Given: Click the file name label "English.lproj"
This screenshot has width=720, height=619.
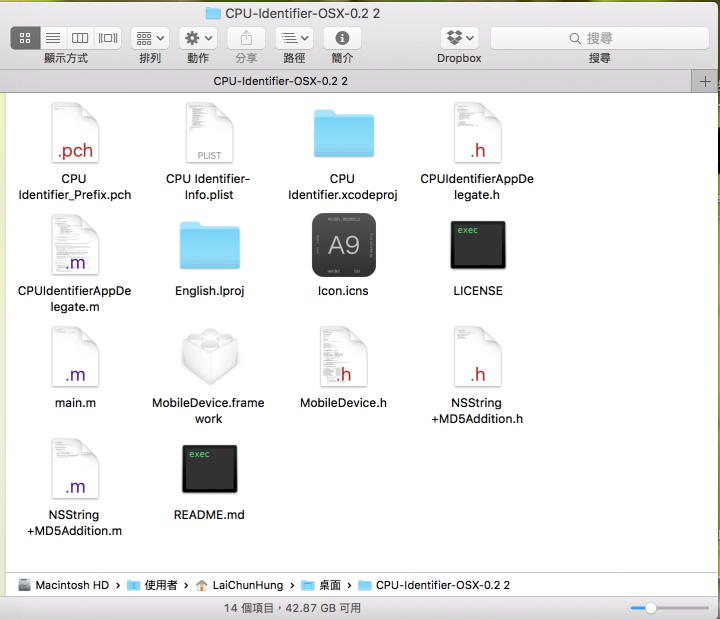Looking at the screenshot, I should [x=209, y=291].
